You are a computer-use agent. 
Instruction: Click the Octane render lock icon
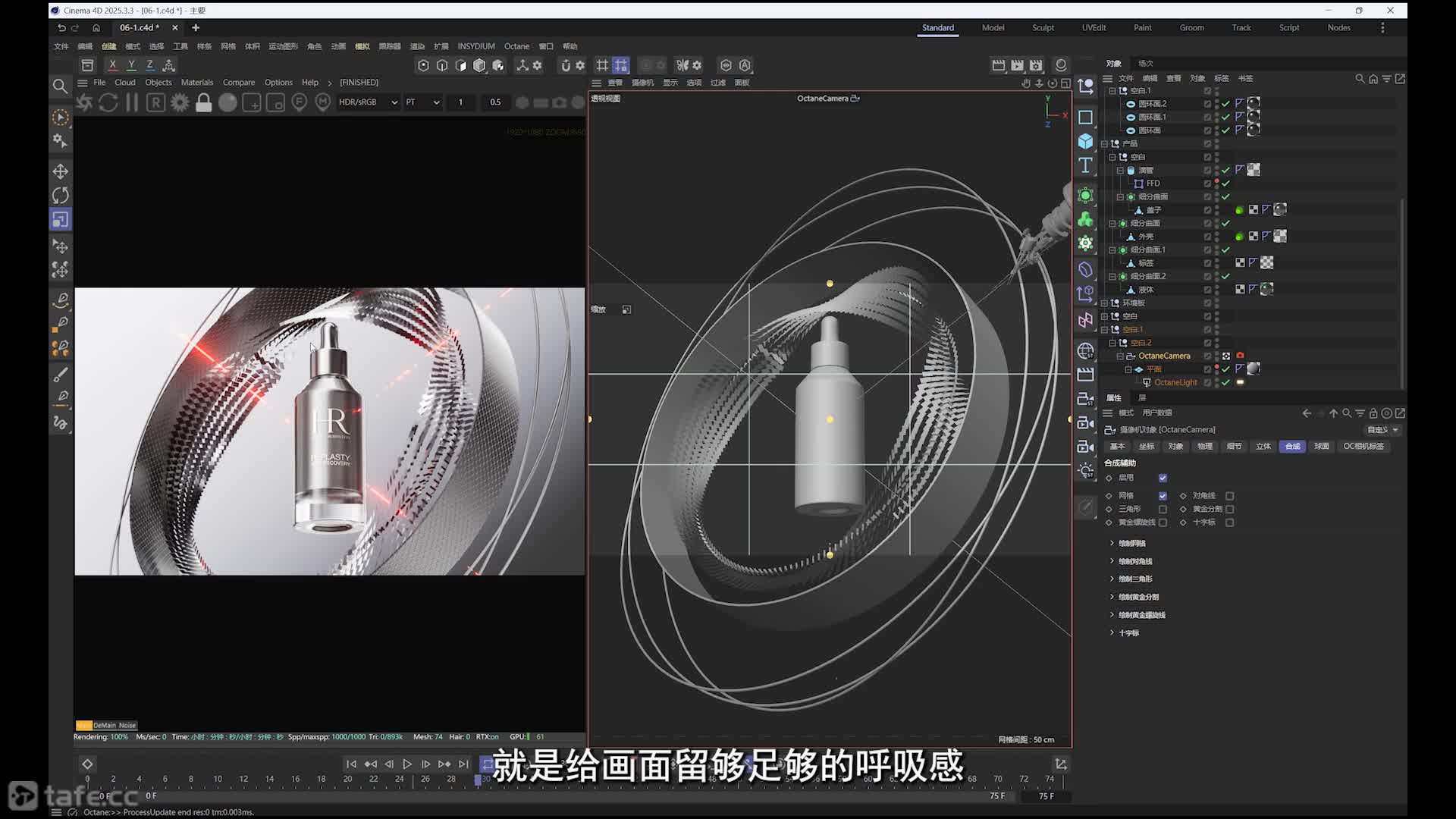point(203,102)
